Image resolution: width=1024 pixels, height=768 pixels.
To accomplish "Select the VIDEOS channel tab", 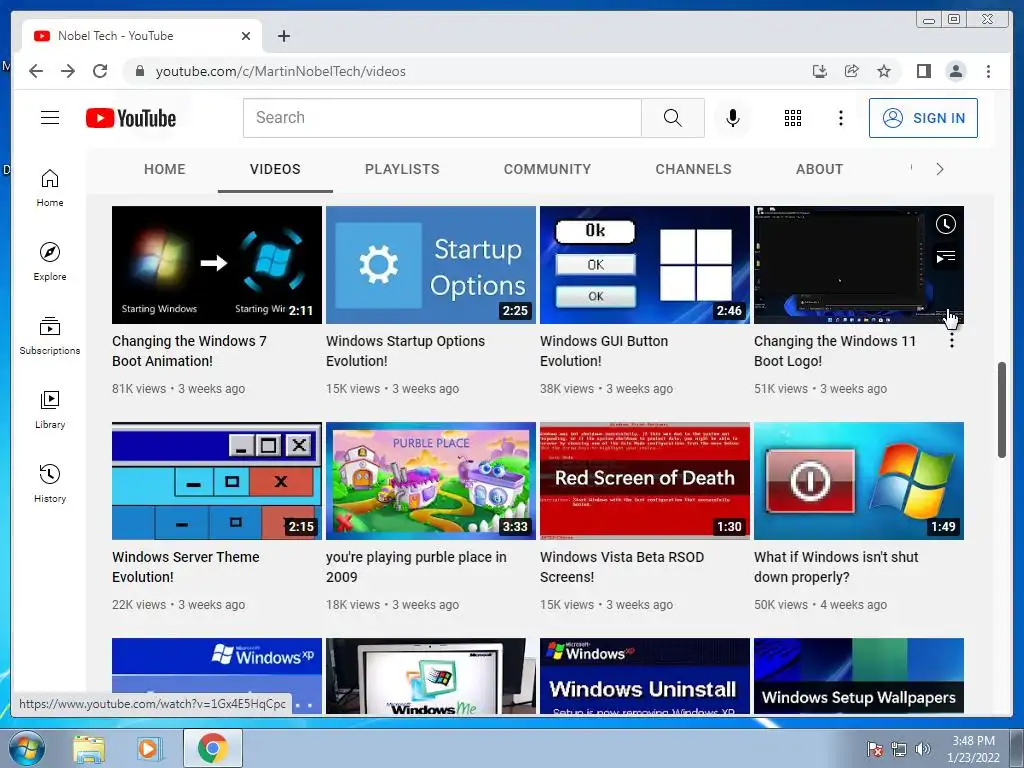I will pyautogui.click(x=275, y=169).
